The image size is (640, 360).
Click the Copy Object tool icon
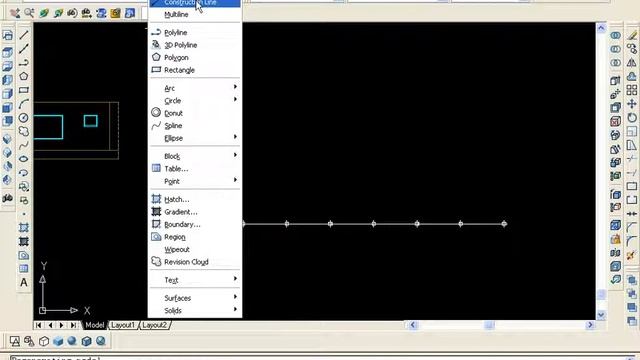point(632,49)
